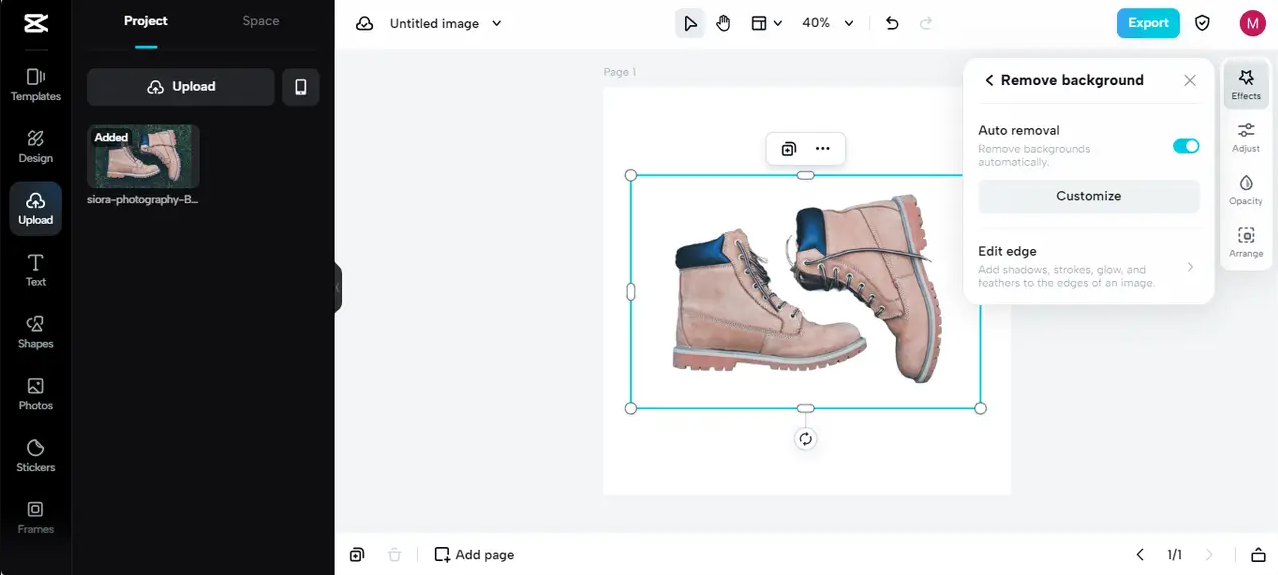Viewport: 1278px width, 575px height.
Task: Click the Page 1 label
Action: (x=620, y=72)
